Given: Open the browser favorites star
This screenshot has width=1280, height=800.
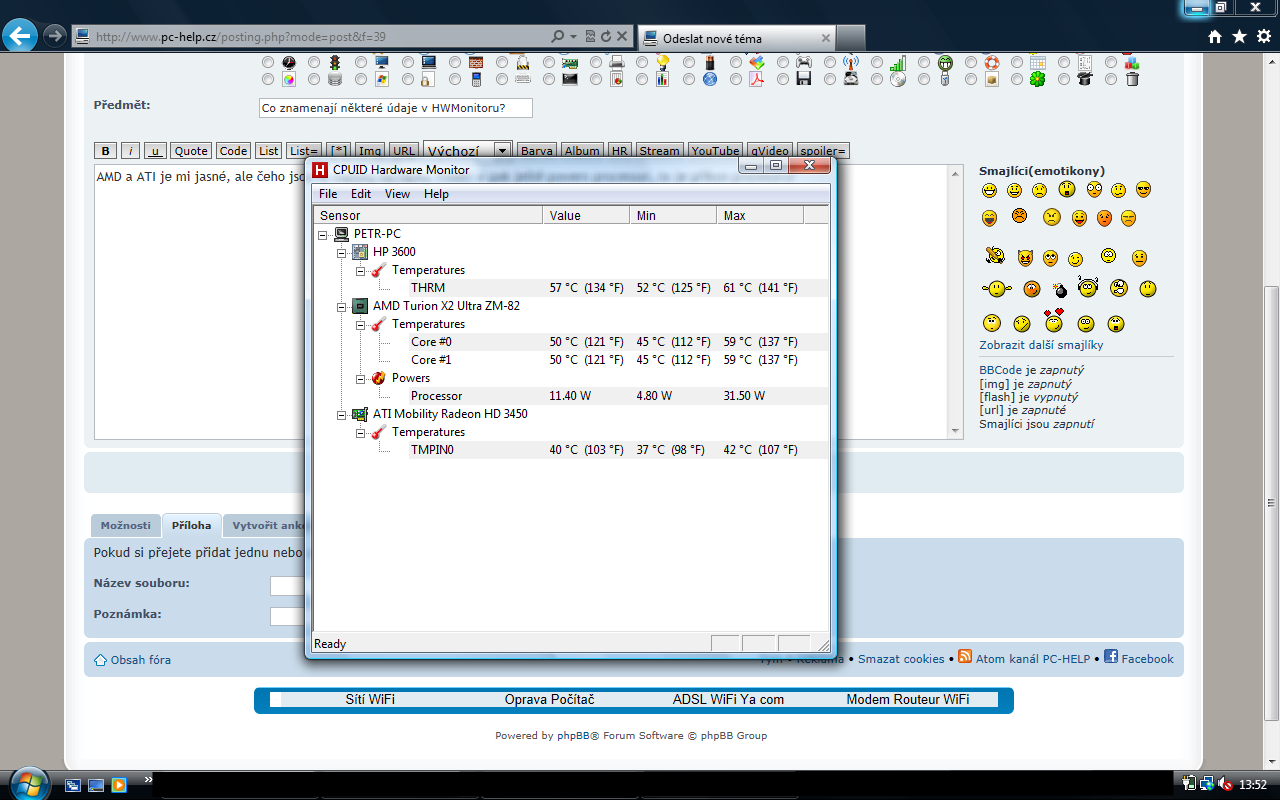Looking at the screenshot, I should (1239, 37).
